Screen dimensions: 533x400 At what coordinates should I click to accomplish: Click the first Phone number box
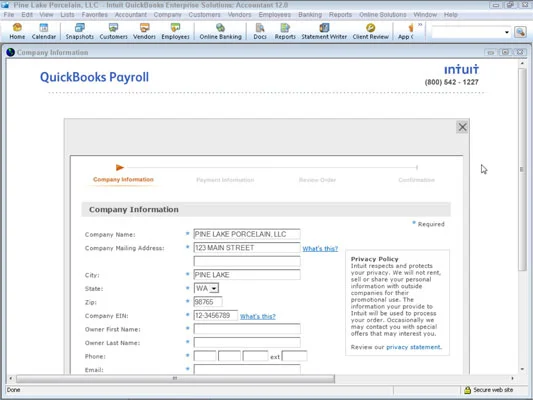205,356
